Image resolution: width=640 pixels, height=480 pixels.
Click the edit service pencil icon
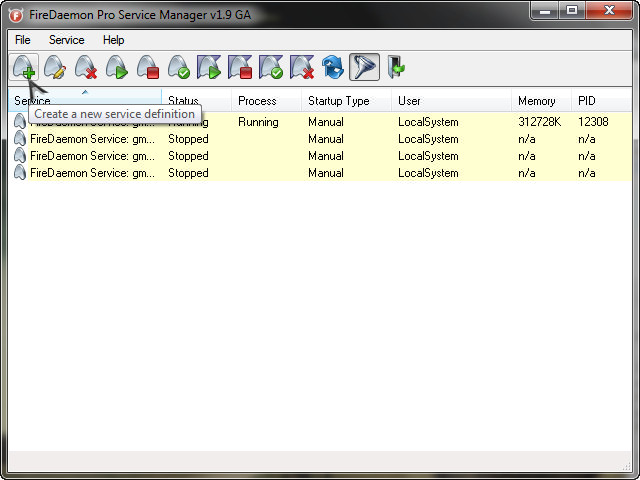55,68
